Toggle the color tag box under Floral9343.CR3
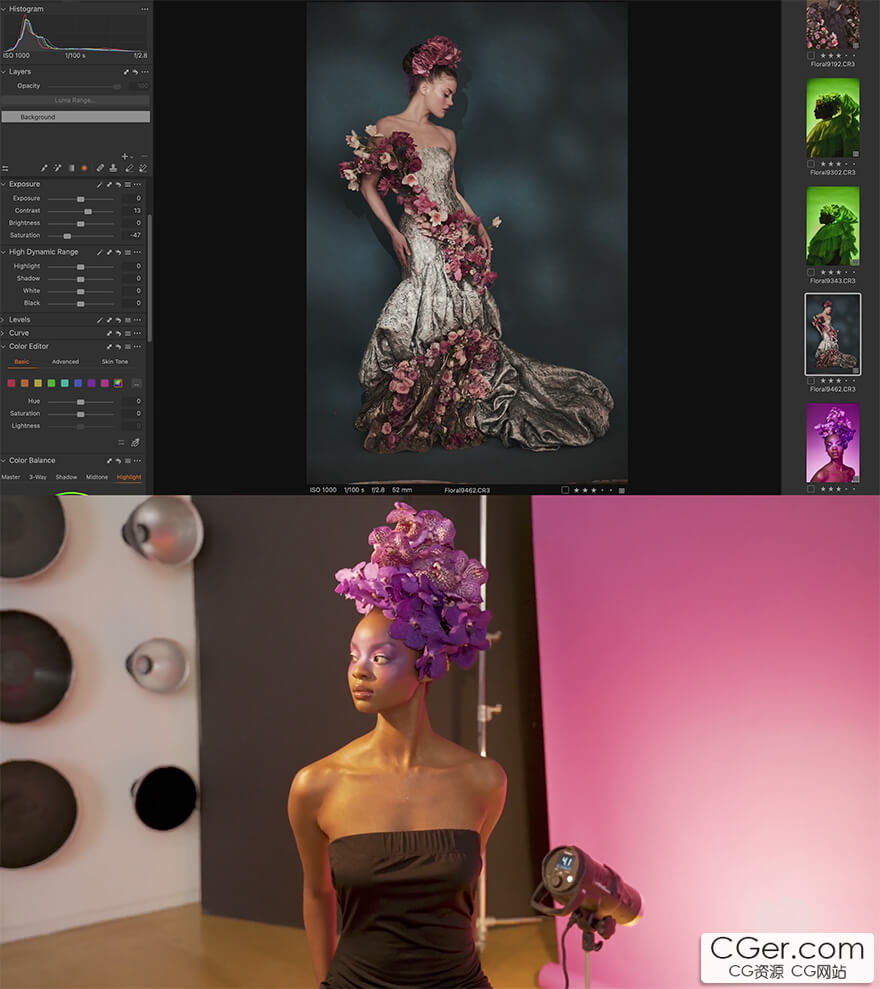 pyautogui.click(x=811, y=272)
